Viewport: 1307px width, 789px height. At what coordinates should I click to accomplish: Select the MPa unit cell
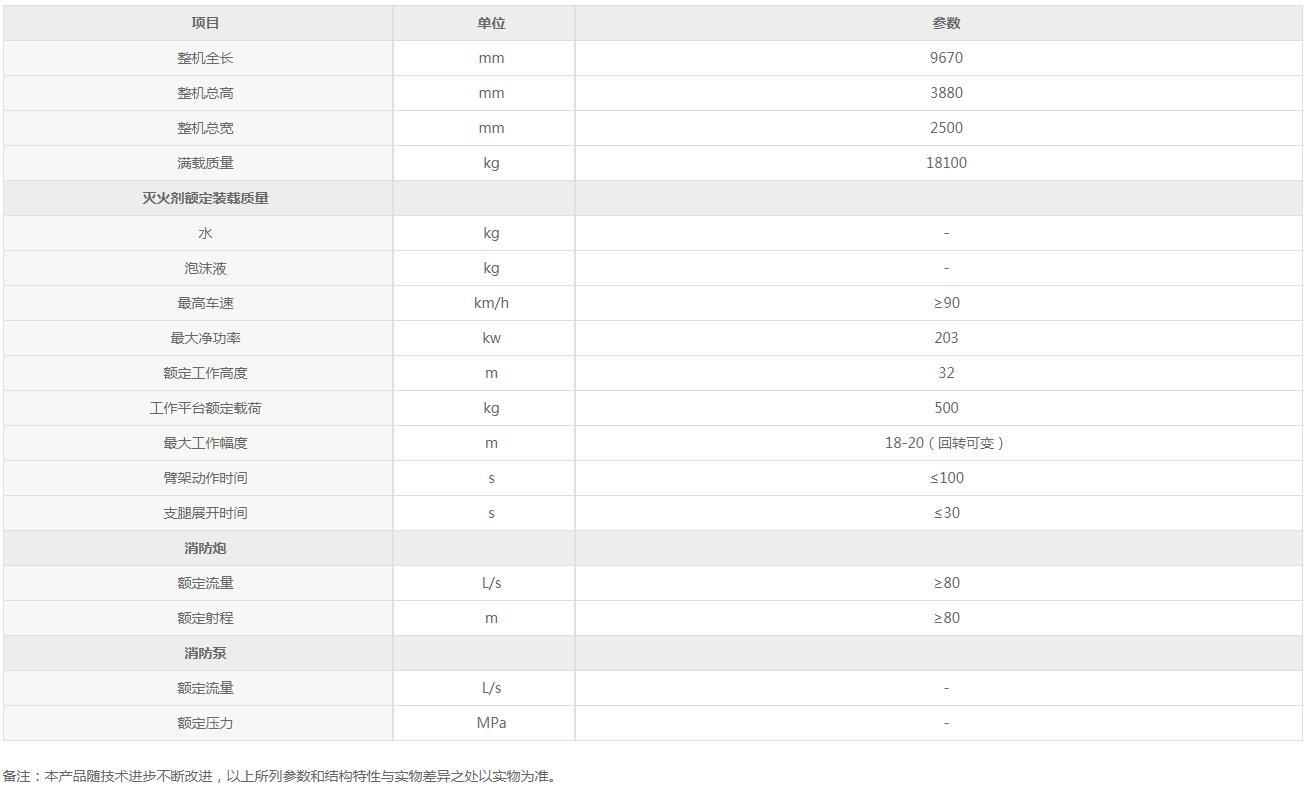coord(491,723)
